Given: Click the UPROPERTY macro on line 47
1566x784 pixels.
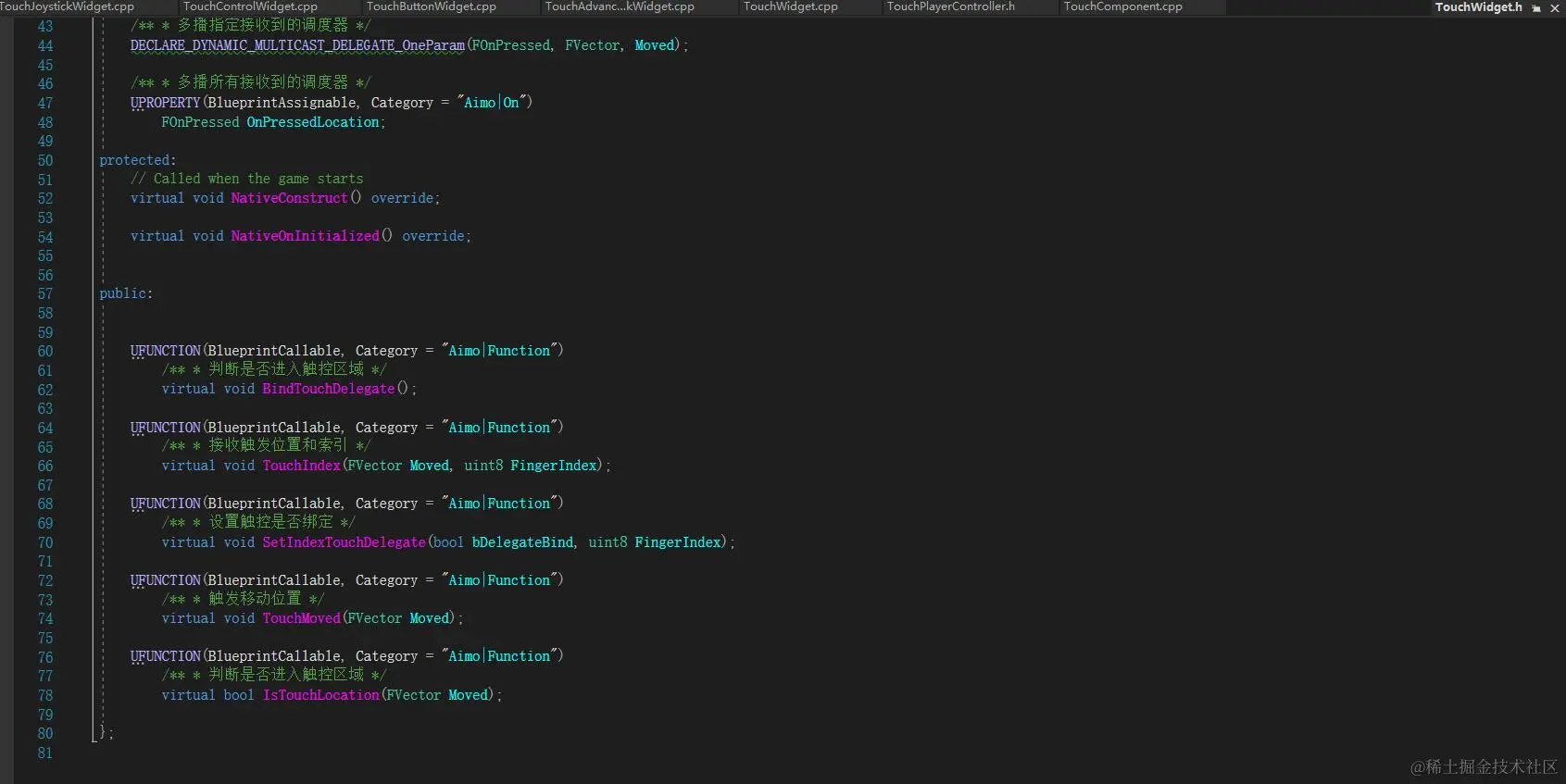Looking at the screenshot, I should coord(165,103).
